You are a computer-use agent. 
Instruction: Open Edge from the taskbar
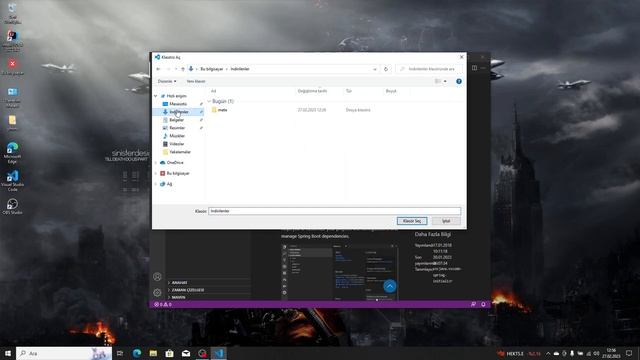pyautogui.click(x=137, y=353)
